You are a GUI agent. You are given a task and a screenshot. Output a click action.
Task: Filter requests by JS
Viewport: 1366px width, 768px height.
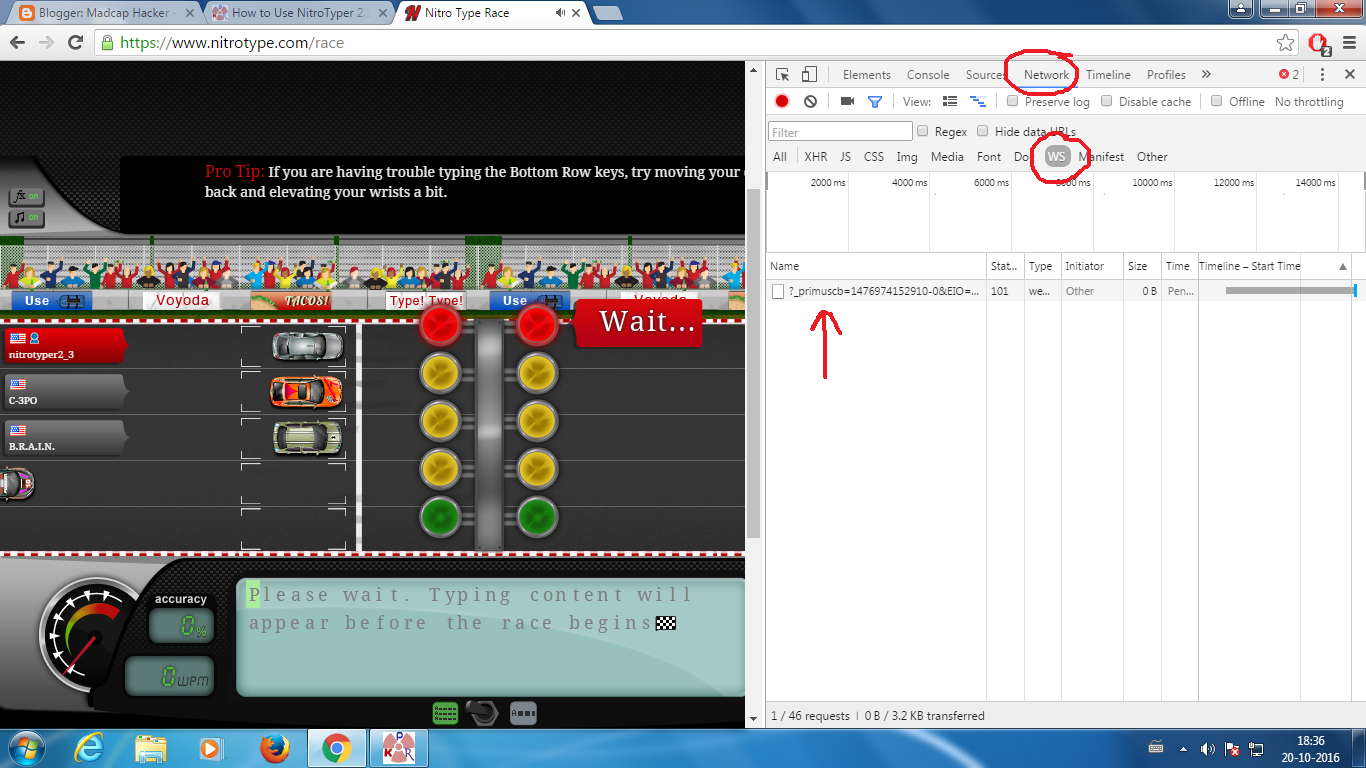(845, 157)
